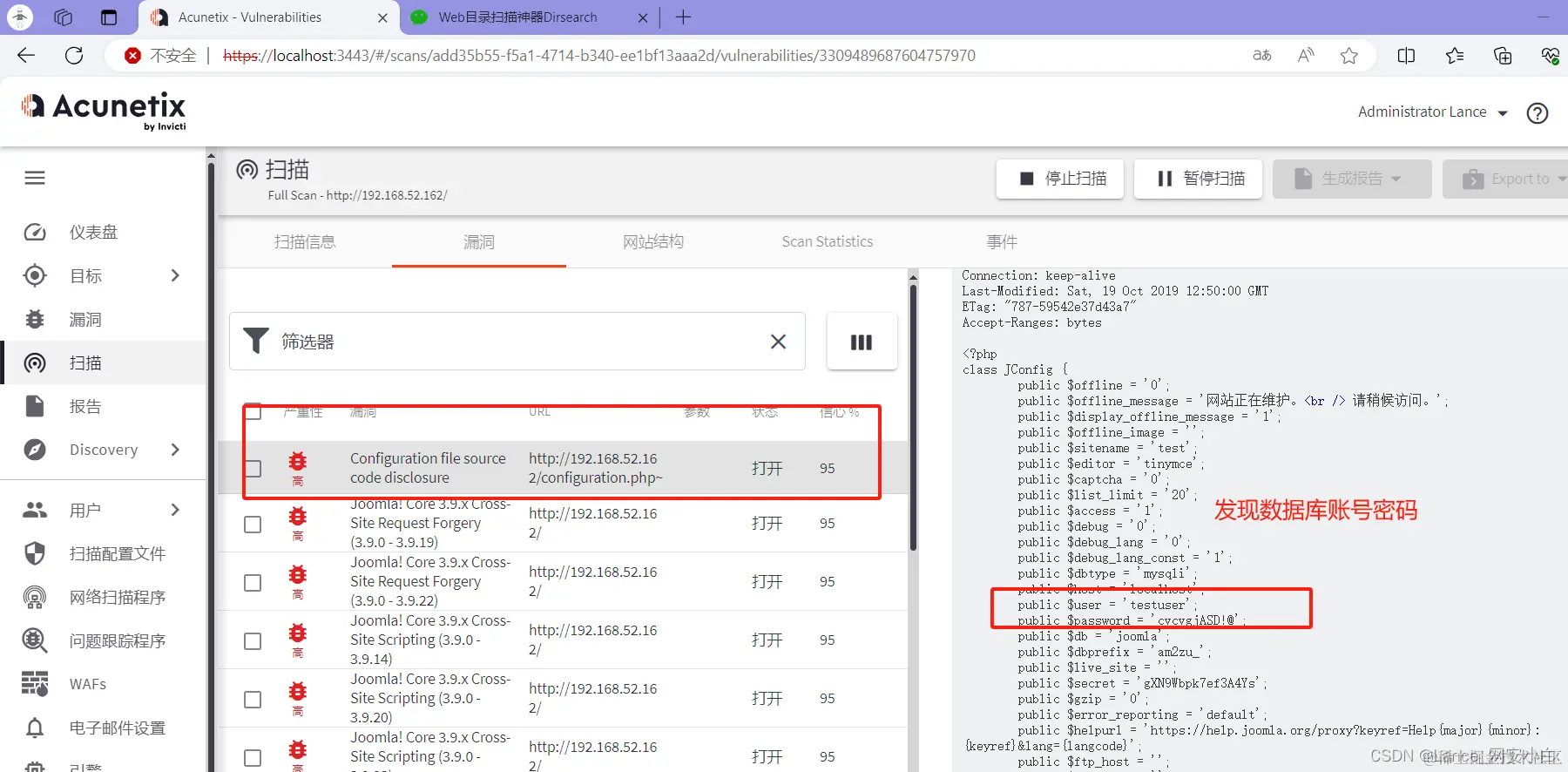Image resolution: width=1568 pixels, height=772 pixels.
Task: Open the 问题跟踪程序 issue tracker icon
Action: click(35, 640)
